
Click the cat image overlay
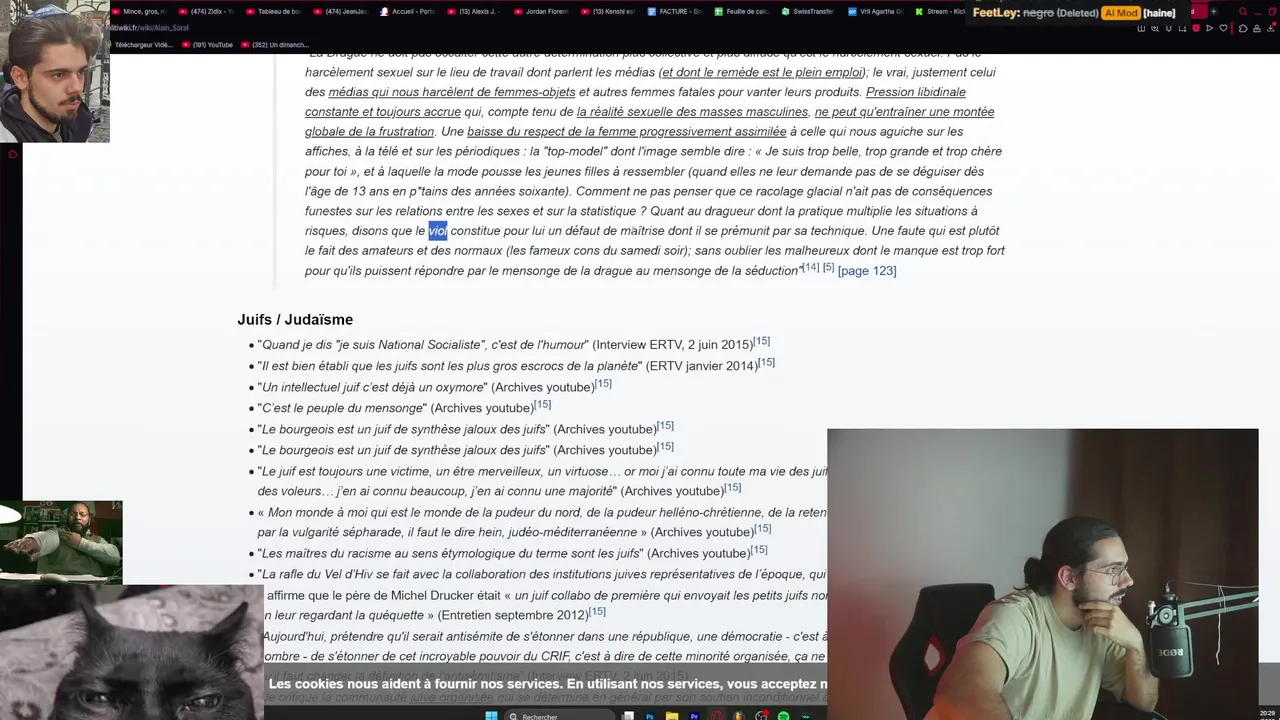(132, 652)
